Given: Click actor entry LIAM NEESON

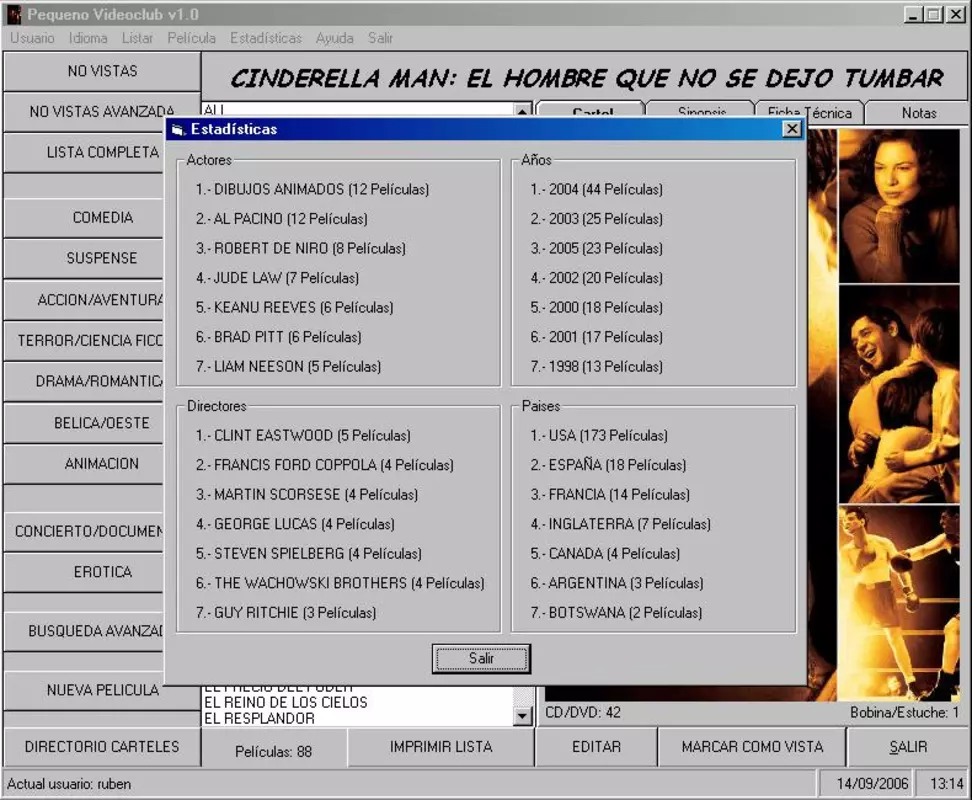Looking at the screenshot, I should (288, 366).
